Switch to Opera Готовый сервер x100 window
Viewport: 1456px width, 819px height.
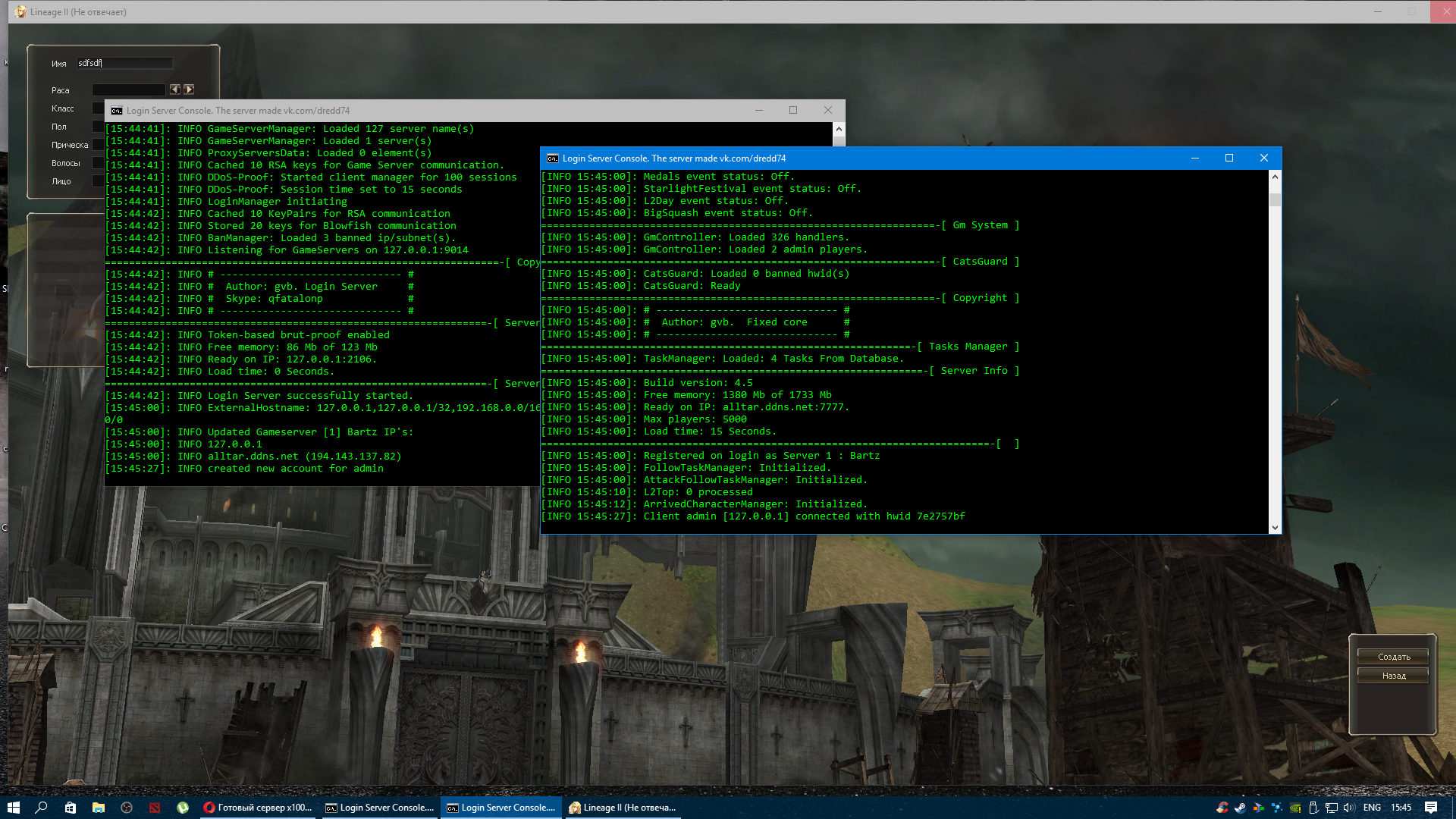click(258, 808)
